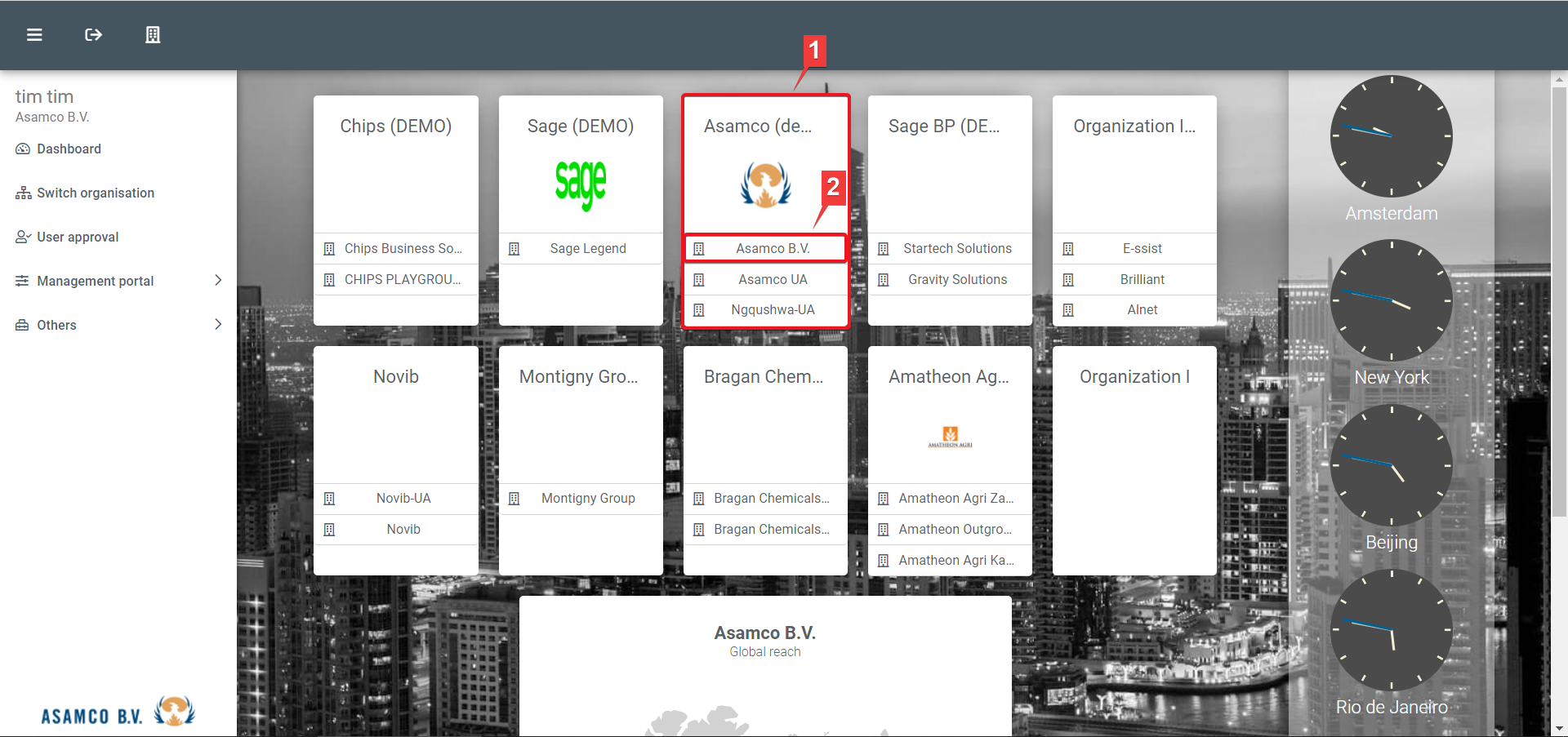
Task: Click the Amatheon Agri logo
Action: (x=950, y=437)
